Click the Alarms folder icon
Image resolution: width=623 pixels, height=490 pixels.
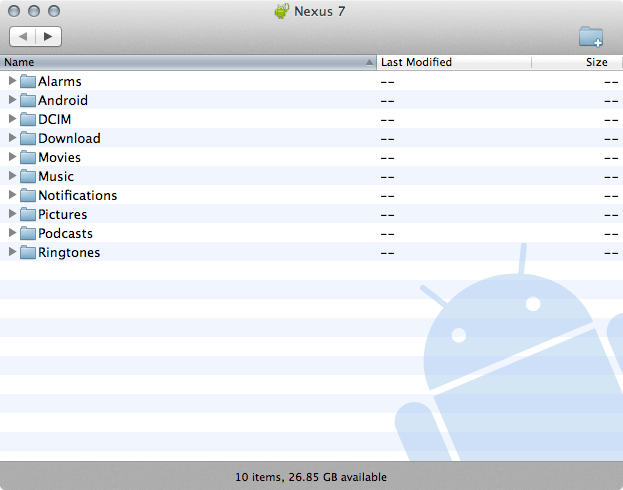click(28, 81)
